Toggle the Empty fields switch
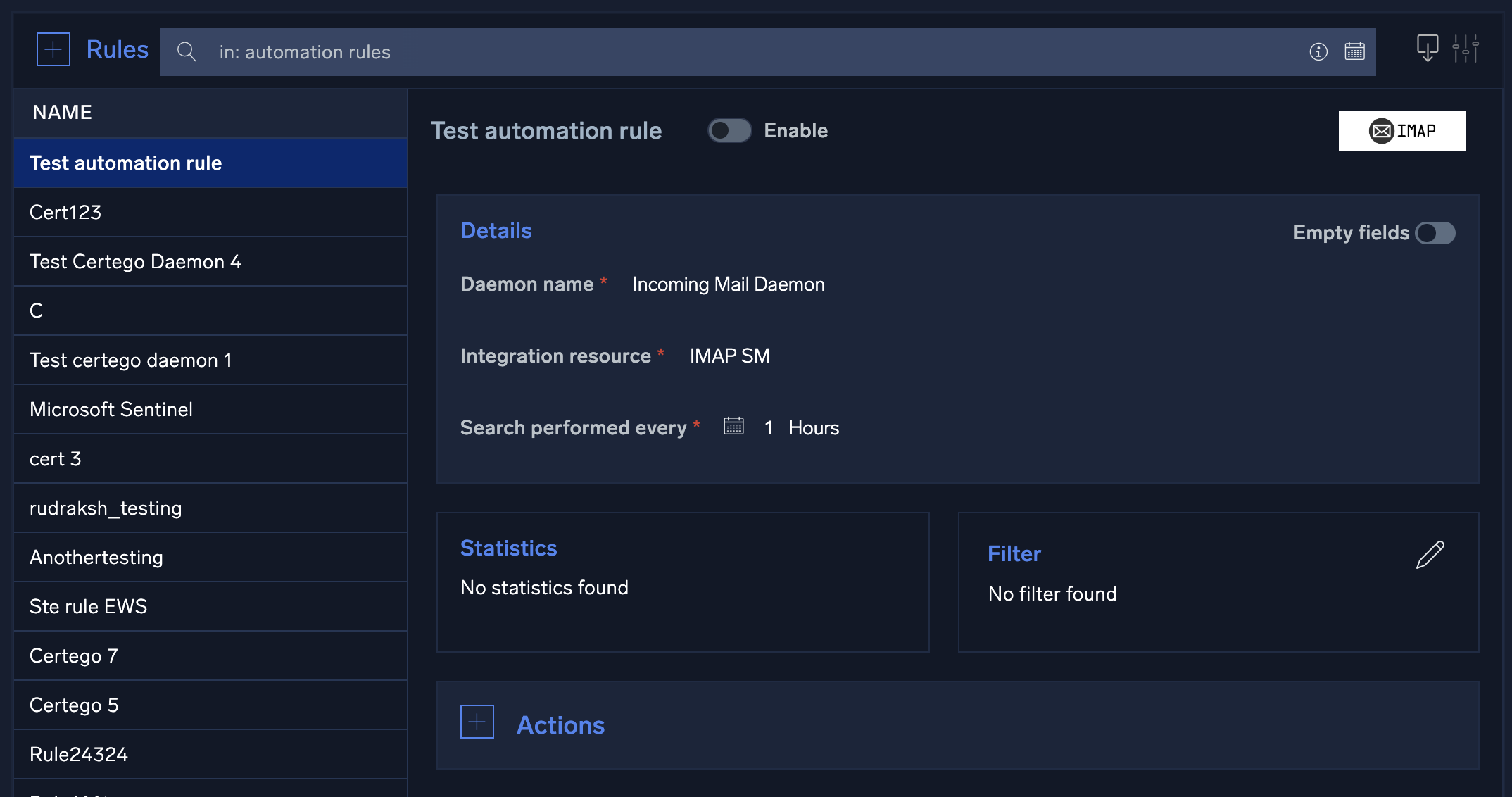 pos(1436,233)
